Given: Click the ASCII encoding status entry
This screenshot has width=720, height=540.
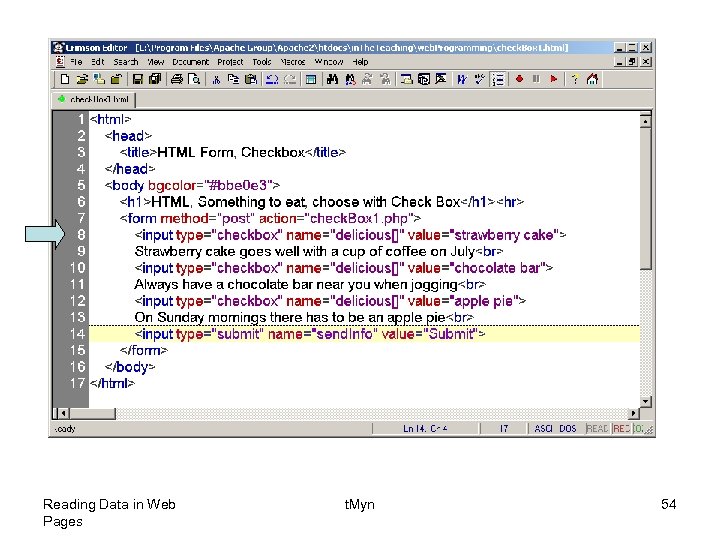Looking at the screenshot, I should (x=543, y=428).
